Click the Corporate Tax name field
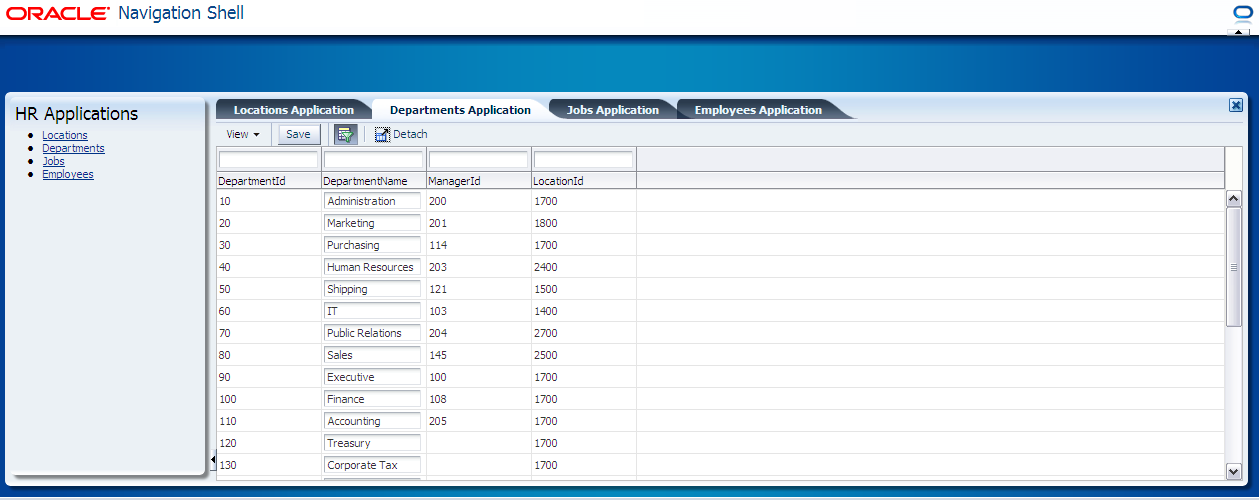Screen dimensions: 1259x500 372,465
